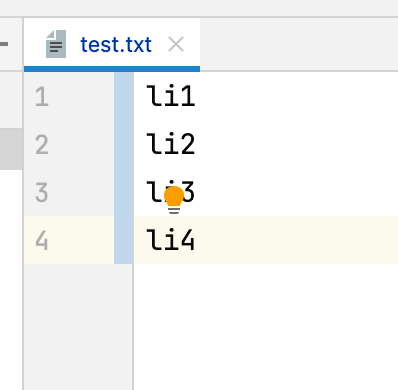Click the blue change marker beside line 4
Viewport: 398px width, 390px height.
[123, 240]
